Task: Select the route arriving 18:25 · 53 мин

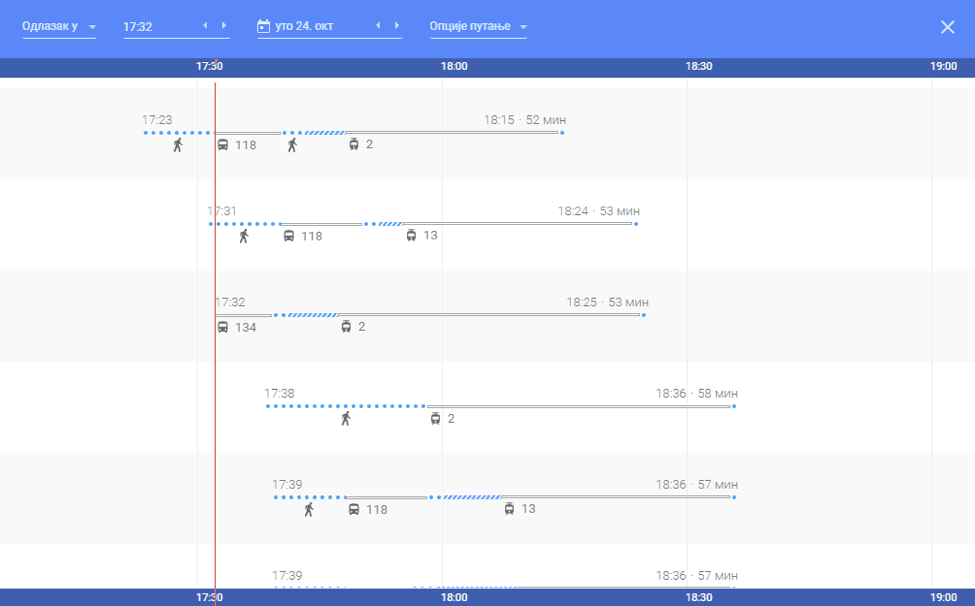Action: pos(607,302)
